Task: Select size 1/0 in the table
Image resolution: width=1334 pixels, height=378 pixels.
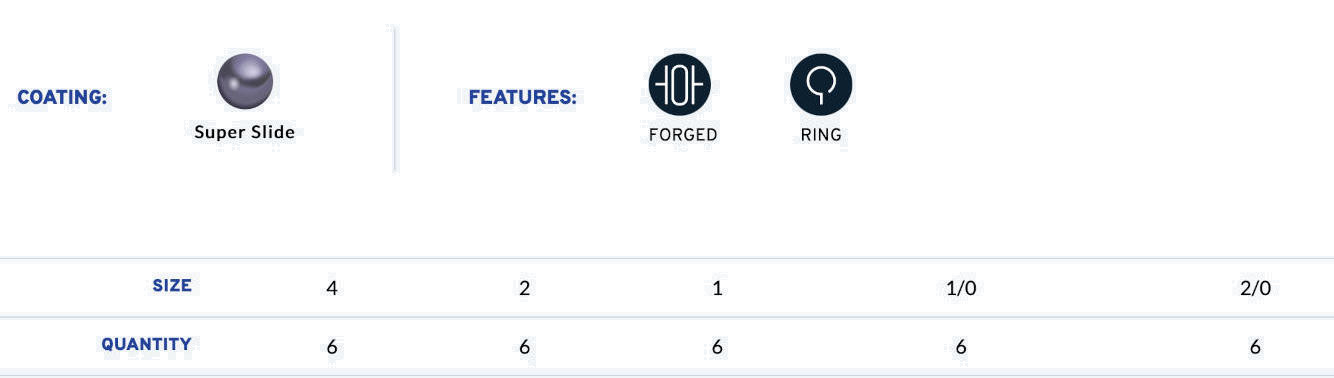Action: coord(961,288)
